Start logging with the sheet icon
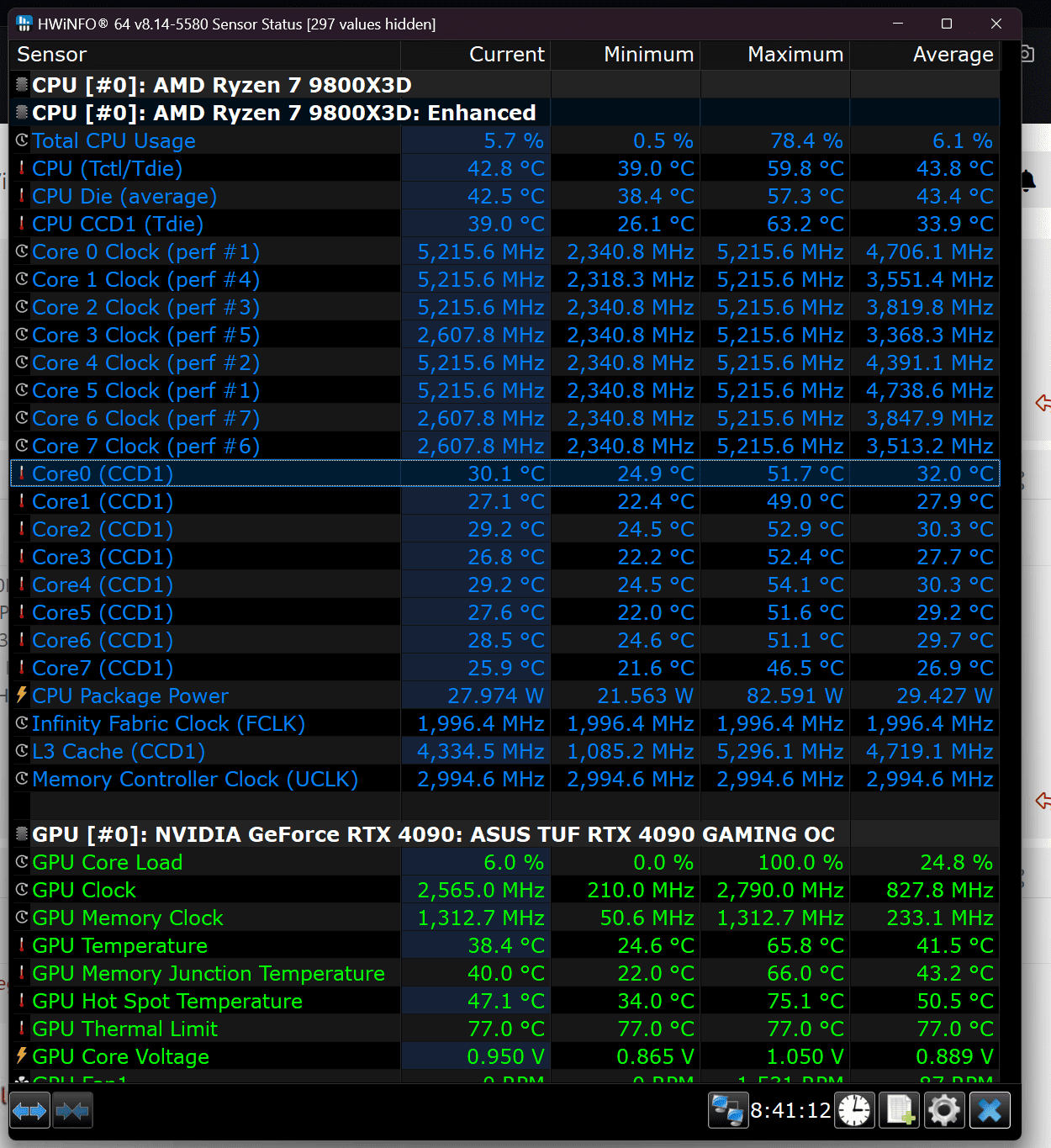Image resolution: width=1051 pixels, height=1148 pixels. pyautogui.click(x=900, y=1110)
